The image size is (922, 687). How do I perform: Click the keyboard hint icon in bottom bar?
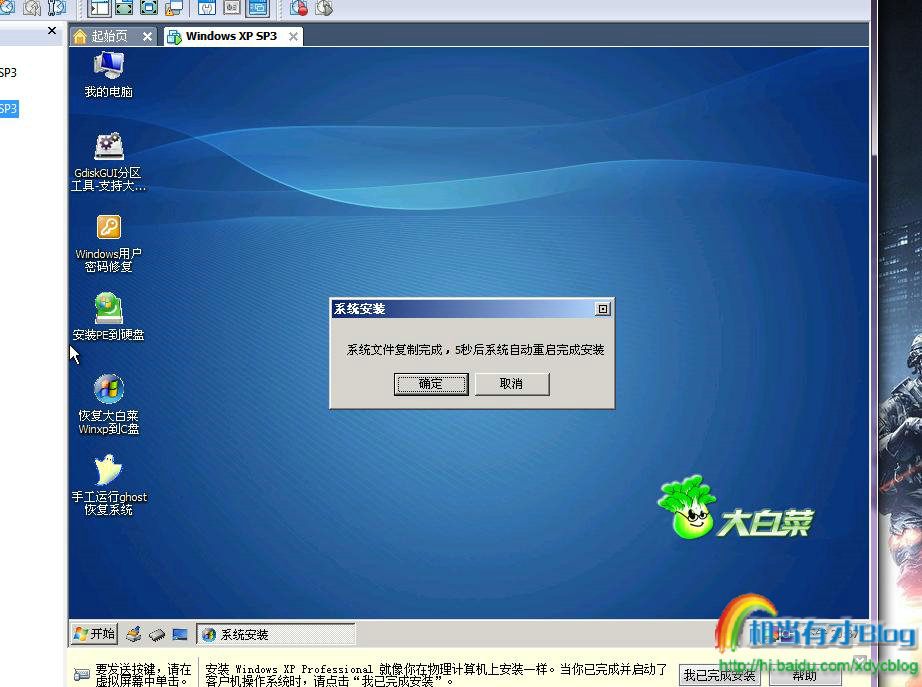82,673
